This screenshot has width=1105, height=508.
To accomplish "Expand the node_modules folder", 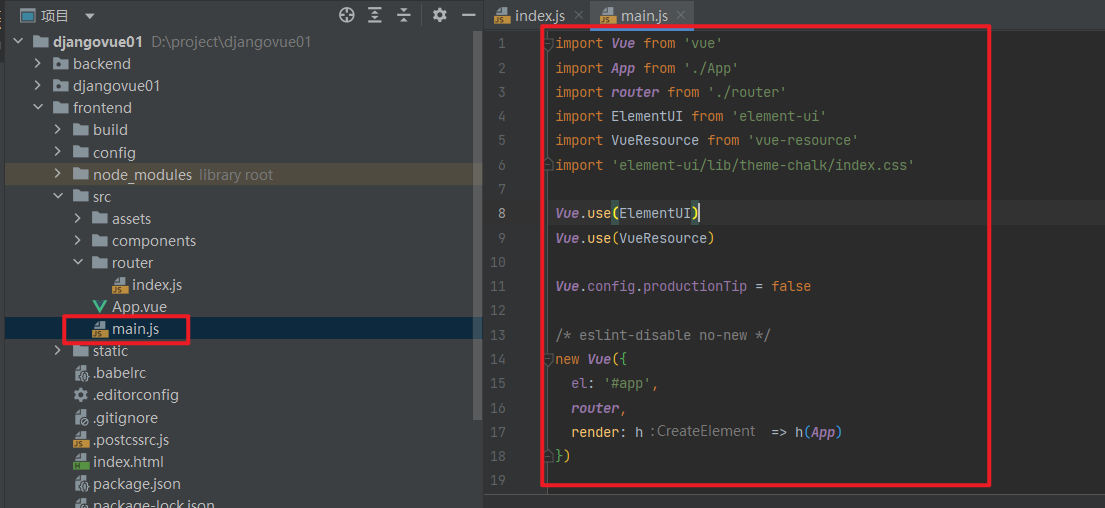I will pos(58,174).
